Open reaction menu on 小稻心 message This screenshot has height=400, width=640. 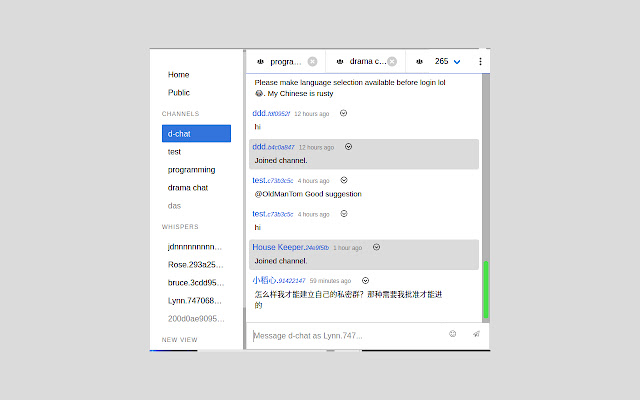pyautogui.click(x=365, y=280)
